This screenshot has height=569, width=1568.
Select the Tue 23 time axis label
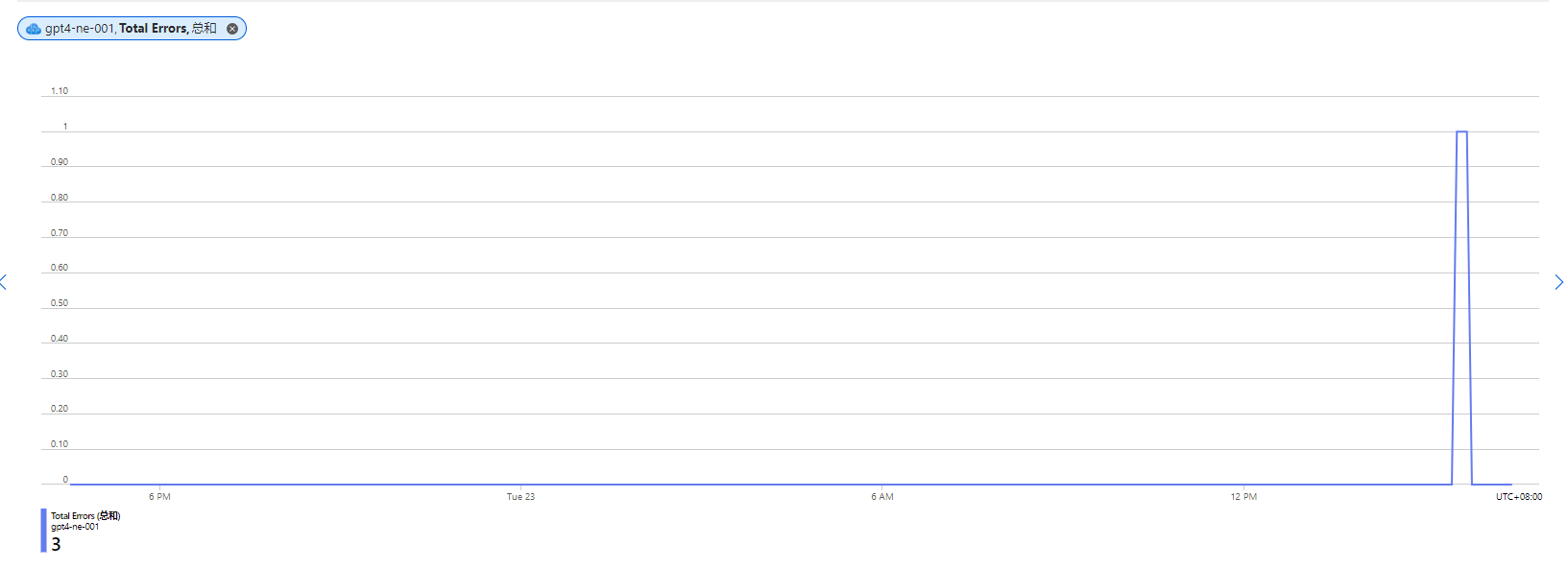click(x=520, y=497)
